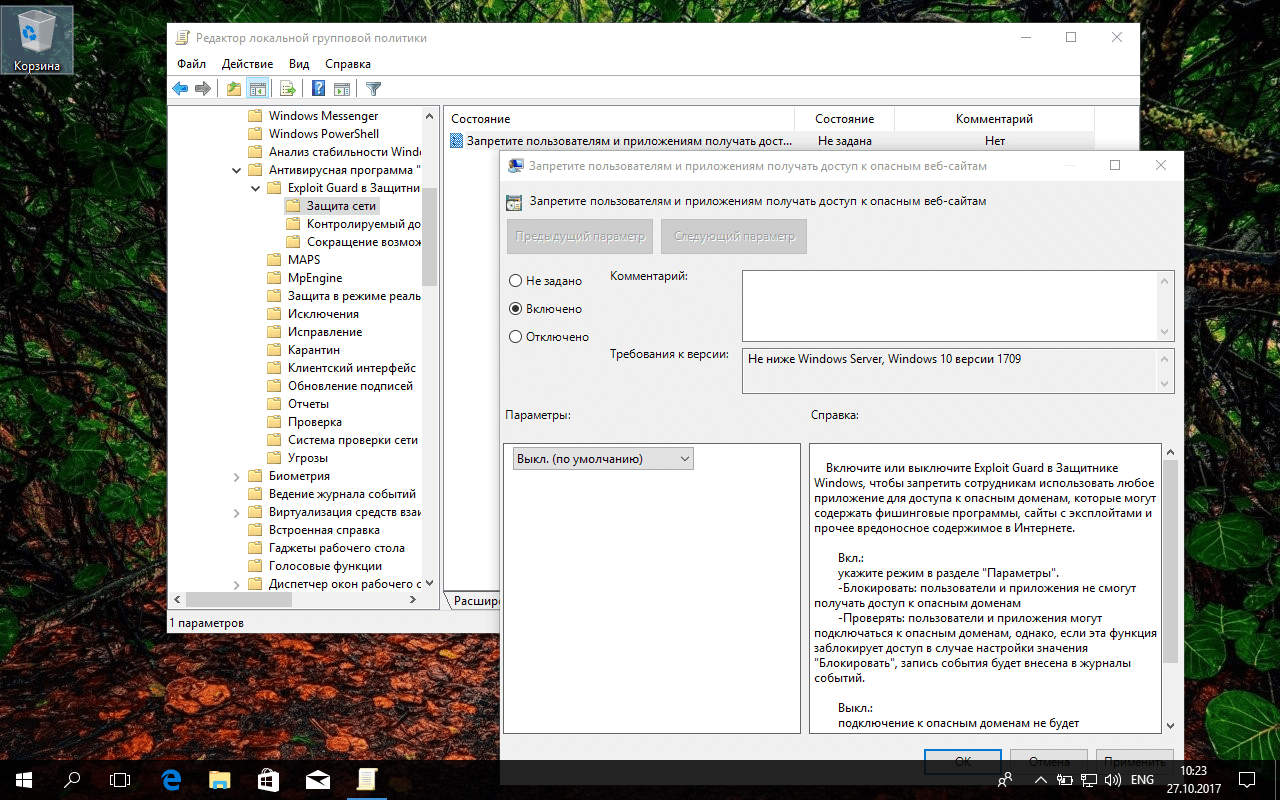
Task: Toggle the show/hide console tree icon
Action: coord(257,88)
